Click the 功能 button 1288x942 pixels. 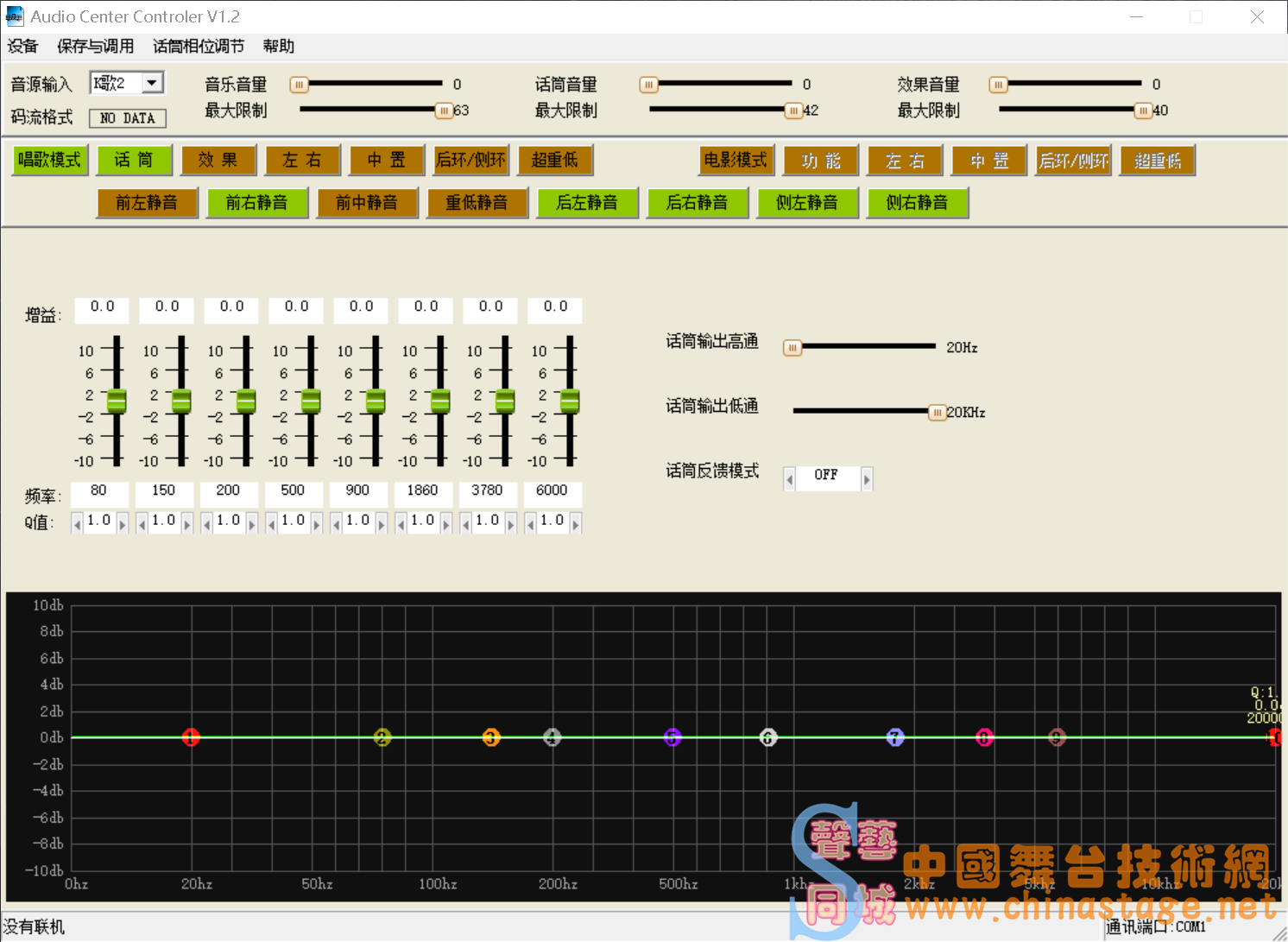[x=820, y=160]
